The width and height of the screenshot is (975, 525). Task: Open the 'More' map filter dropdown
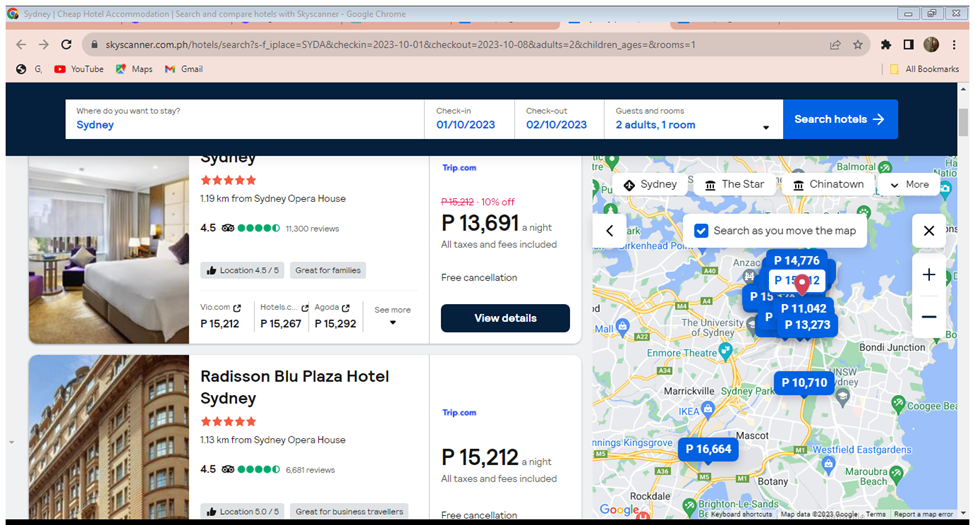[908, 185]
